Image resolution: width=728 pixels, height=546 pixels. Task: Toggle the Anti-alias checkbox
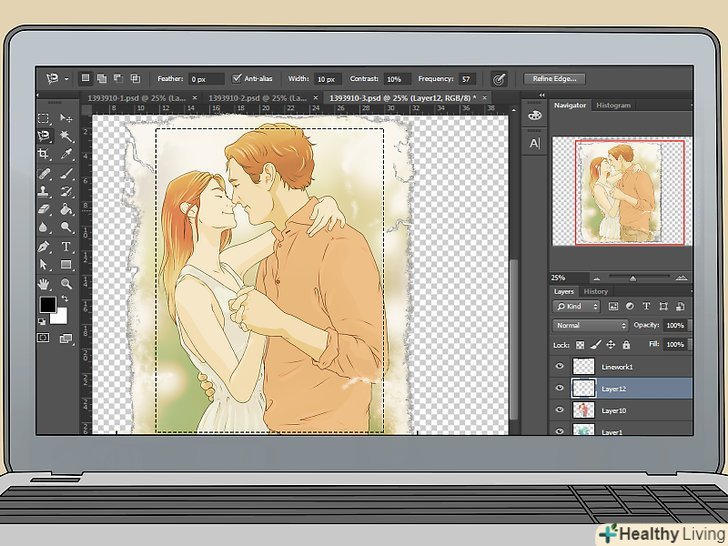click(237, 79)
